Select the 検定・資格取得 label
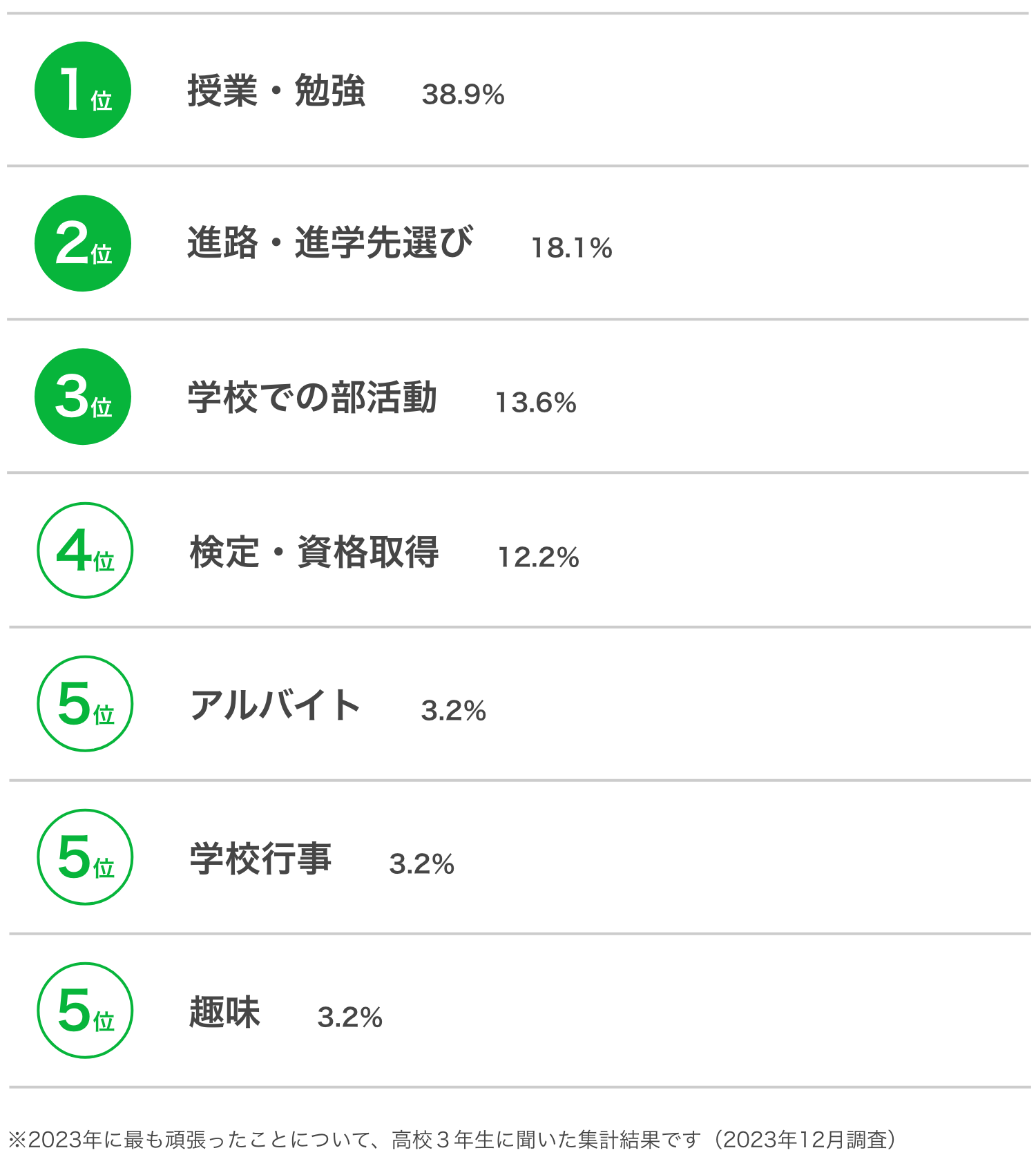 click(314, 552)
